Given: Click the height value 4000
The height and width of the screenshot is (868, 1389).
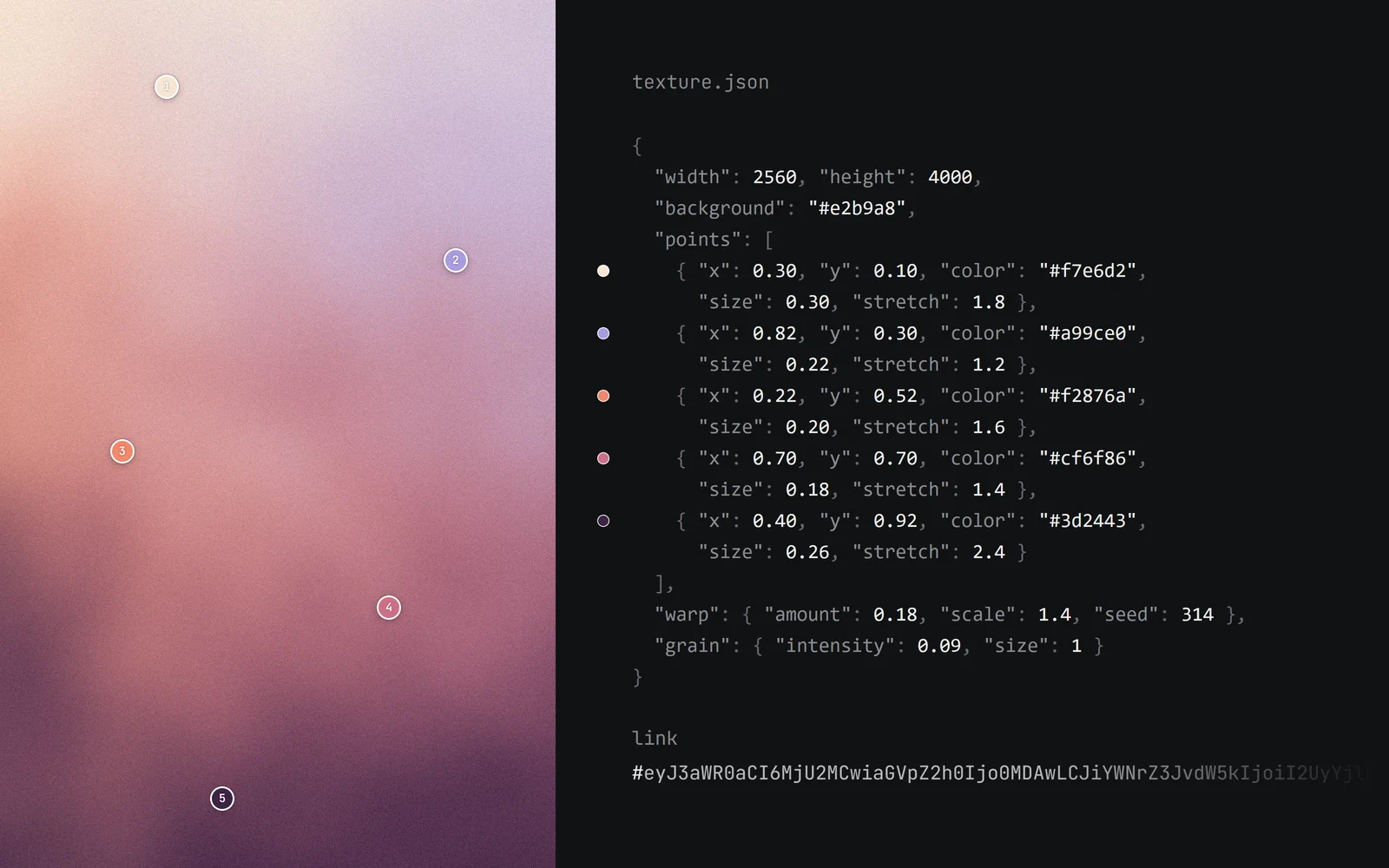Looking at the screenshot, I should 950,177.
